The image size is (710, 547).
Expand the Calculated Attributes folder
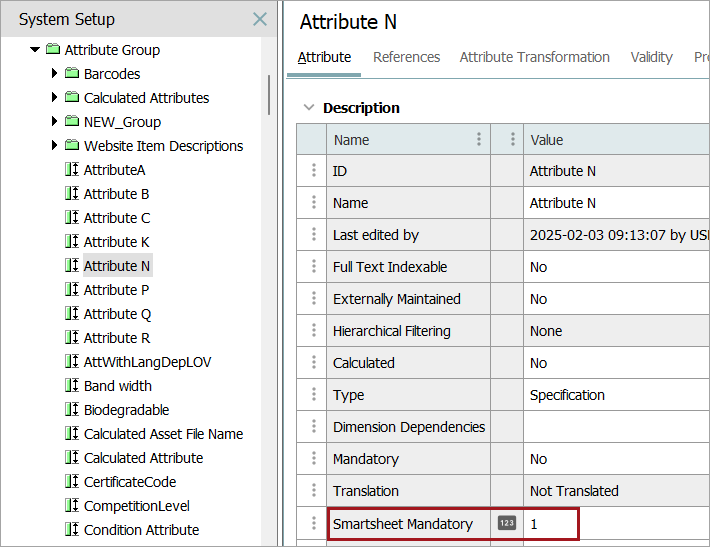point(54,97)
